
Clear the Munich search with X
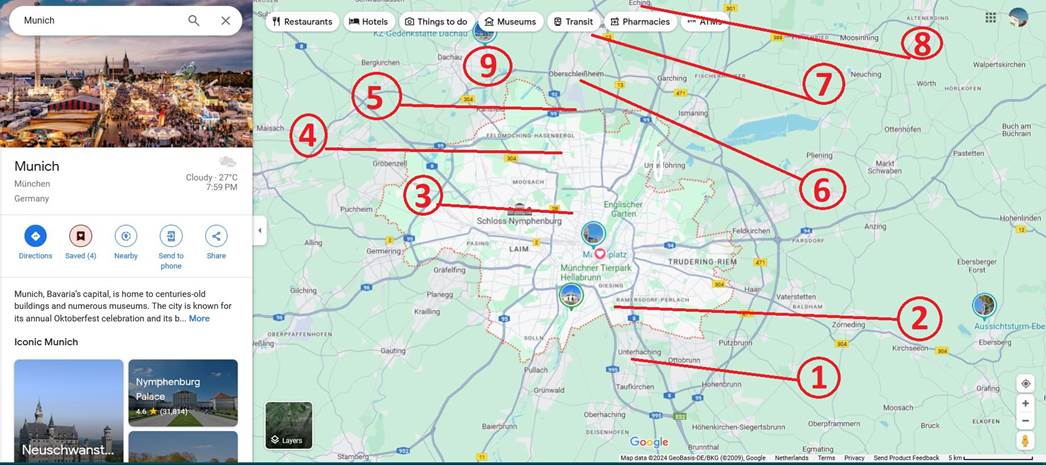225,21
